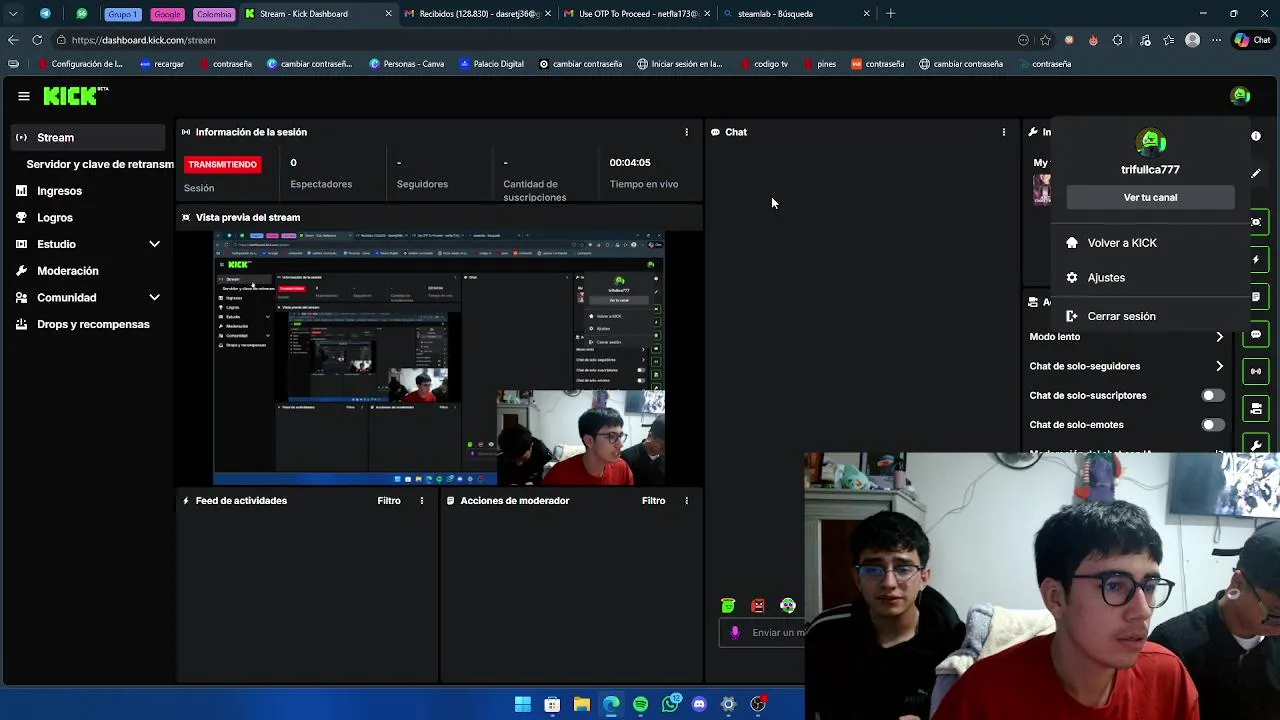This screenshot has height=720, width=1280.
Task: Switch to the Recibidos Gmail tab
Action: [x=478, y=14]
